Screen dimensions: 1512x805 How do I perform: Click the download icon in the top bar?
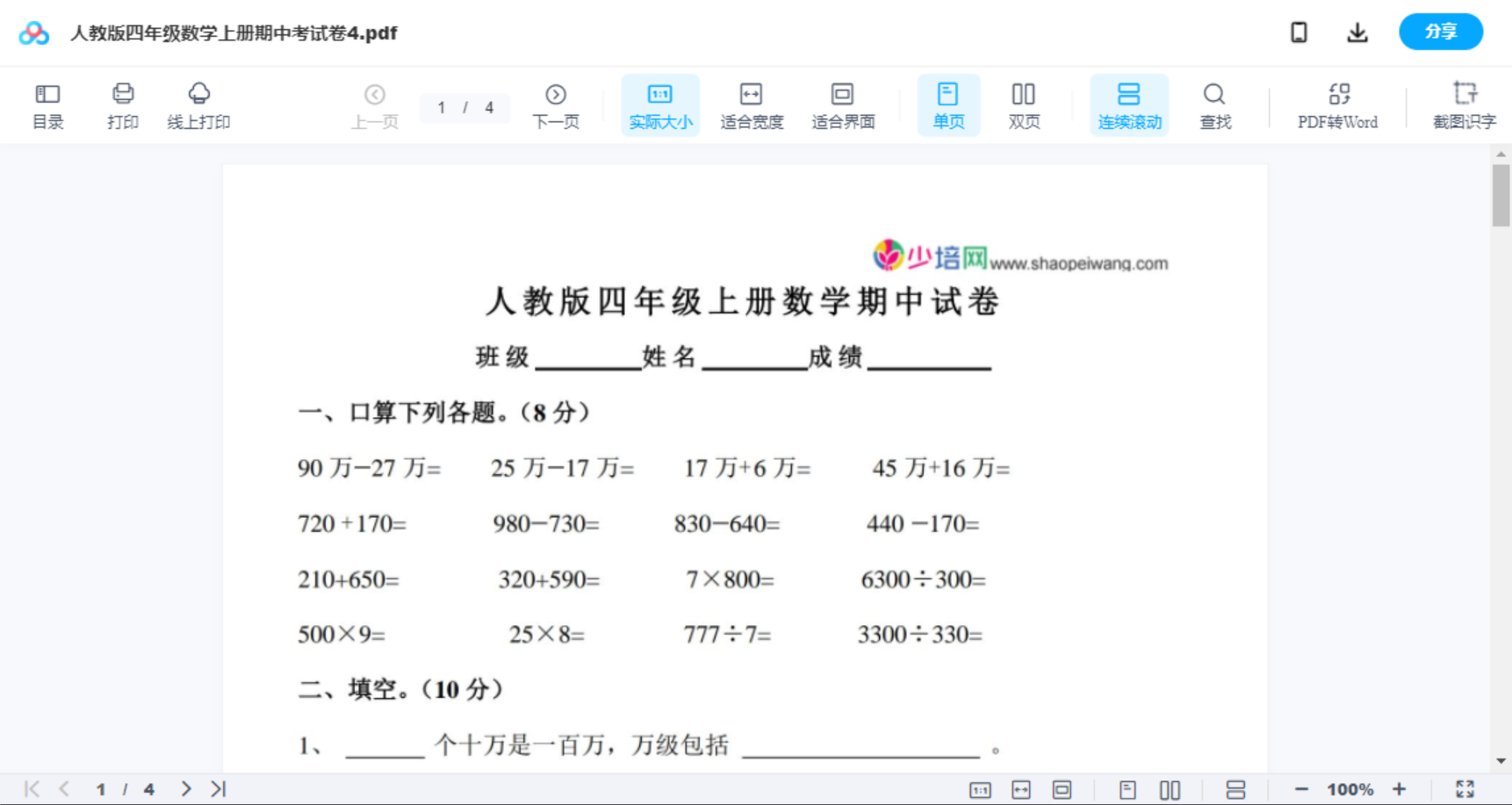[1357, 32]
